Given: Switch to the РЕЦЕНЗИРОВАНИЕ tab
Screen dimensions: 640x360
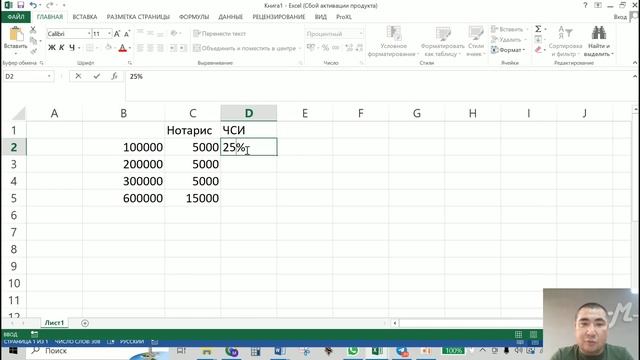Looking at the screenshot, I should (279, 17).
